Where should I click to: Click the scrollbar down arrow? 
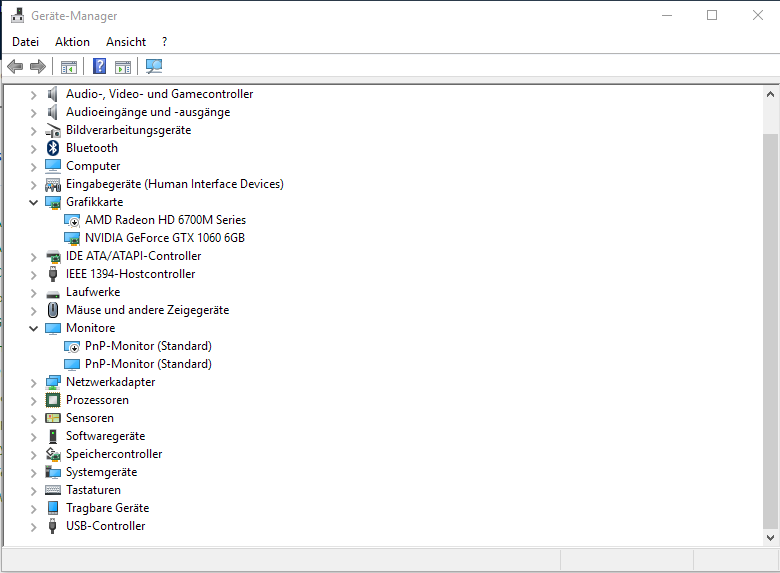770,538
